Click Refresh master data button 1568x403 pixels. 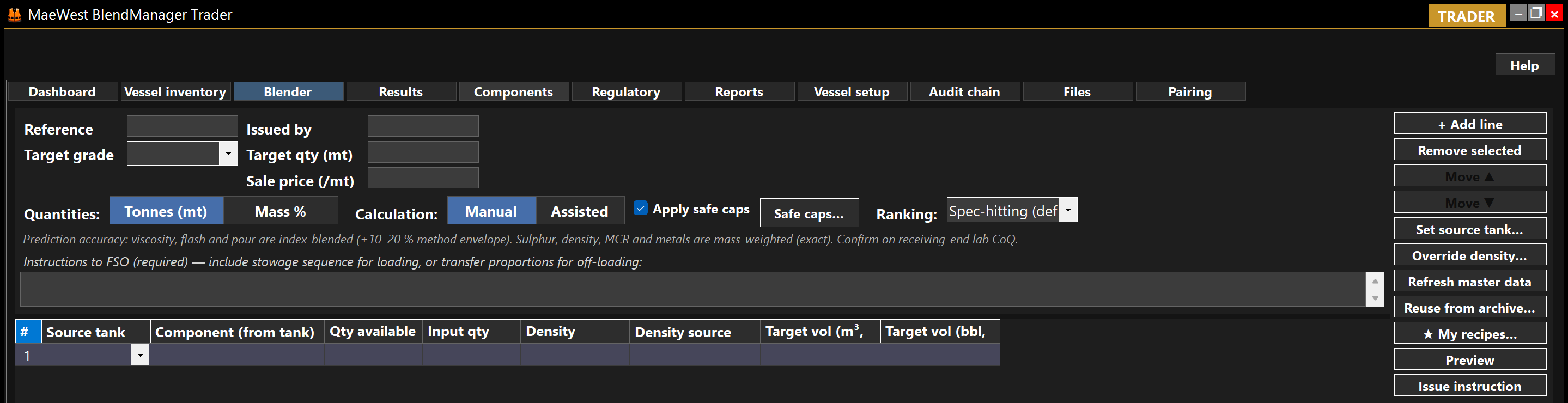coord(1469,280)
